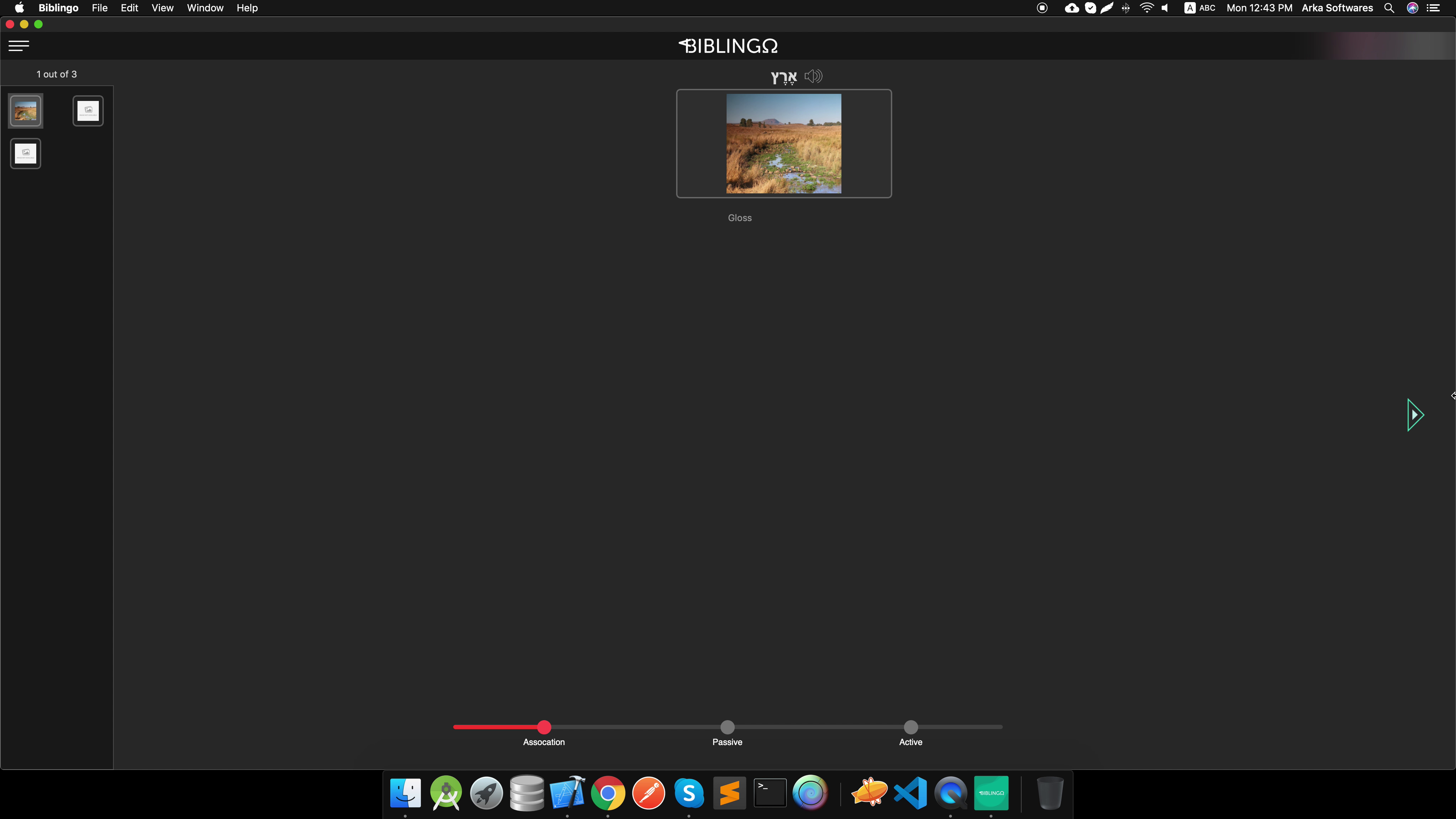Click the next arrow on right side
1456x819 pixels.
[1415, 415]
